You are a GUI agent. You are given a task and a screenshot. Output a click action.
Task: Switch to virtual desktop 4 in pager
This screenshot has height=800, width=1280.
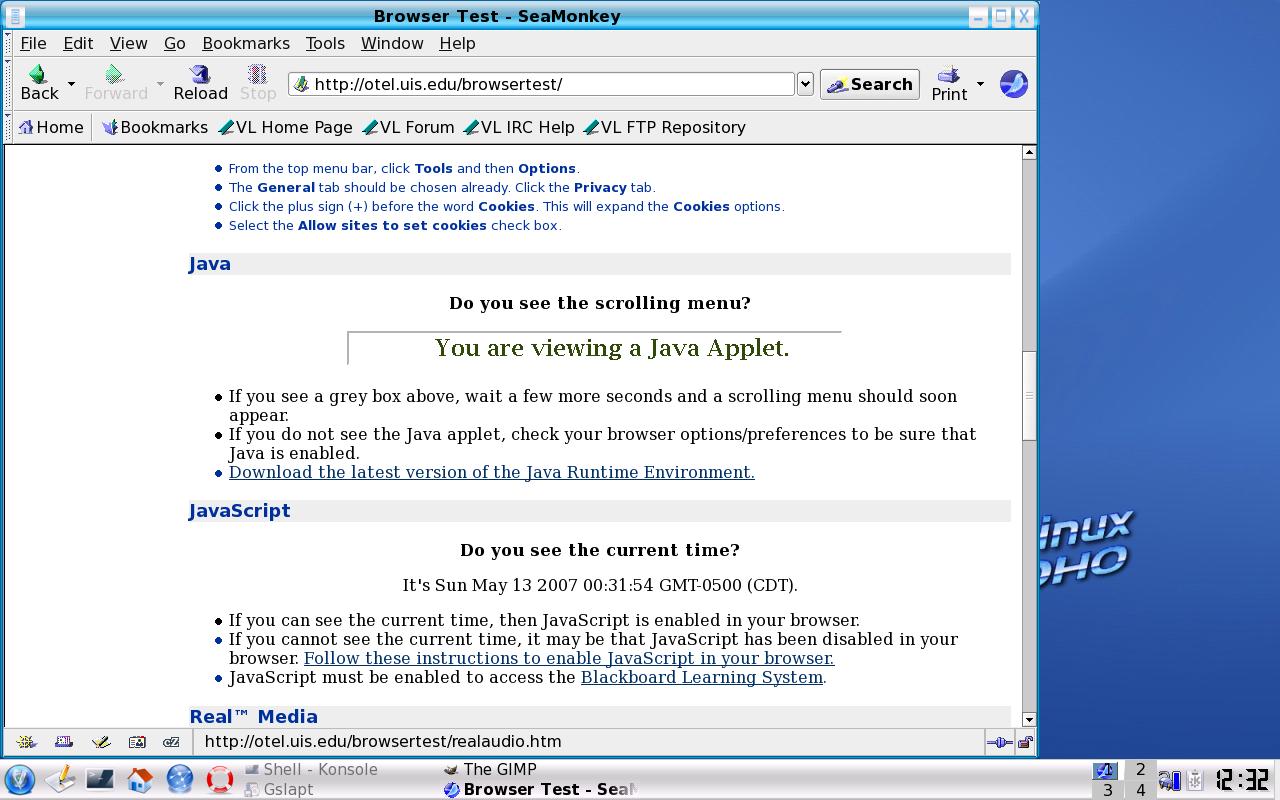pyautogui.click(x=1141, y=790)
